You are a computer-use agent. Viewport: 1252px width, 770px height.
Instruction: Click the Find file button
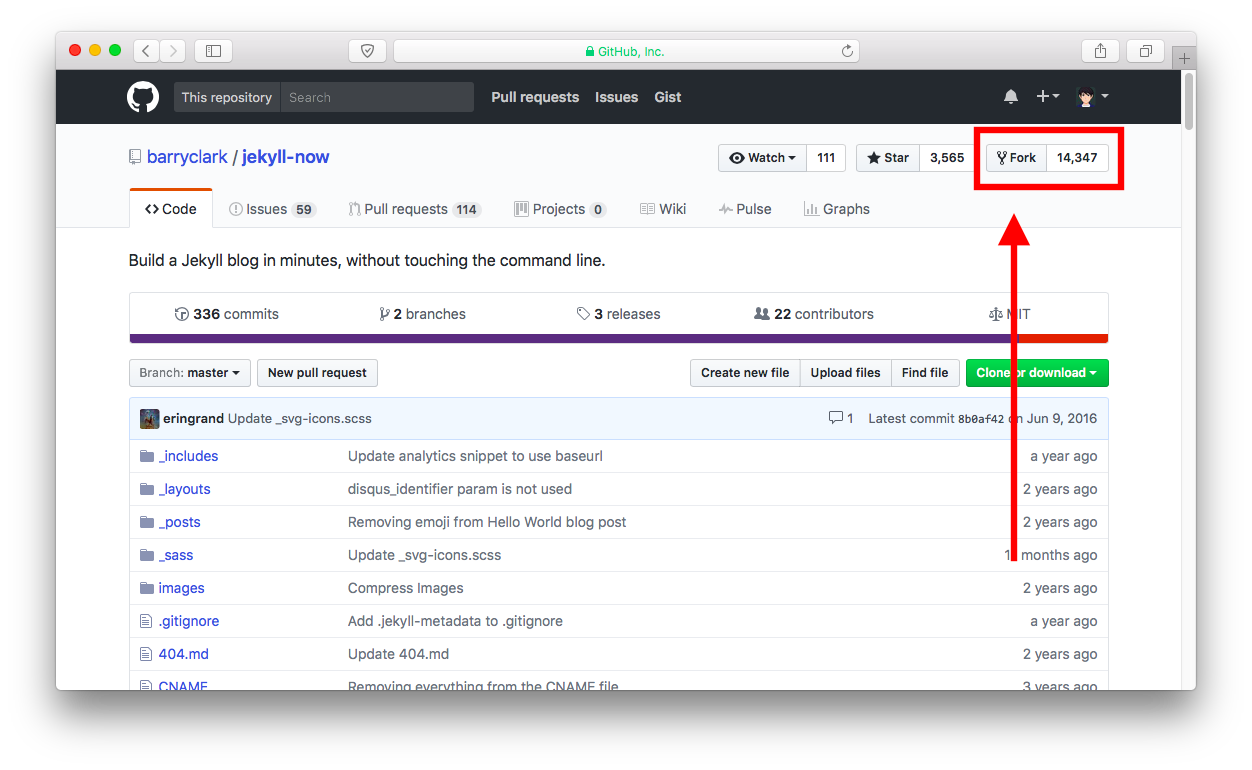(x=925, y=373)
